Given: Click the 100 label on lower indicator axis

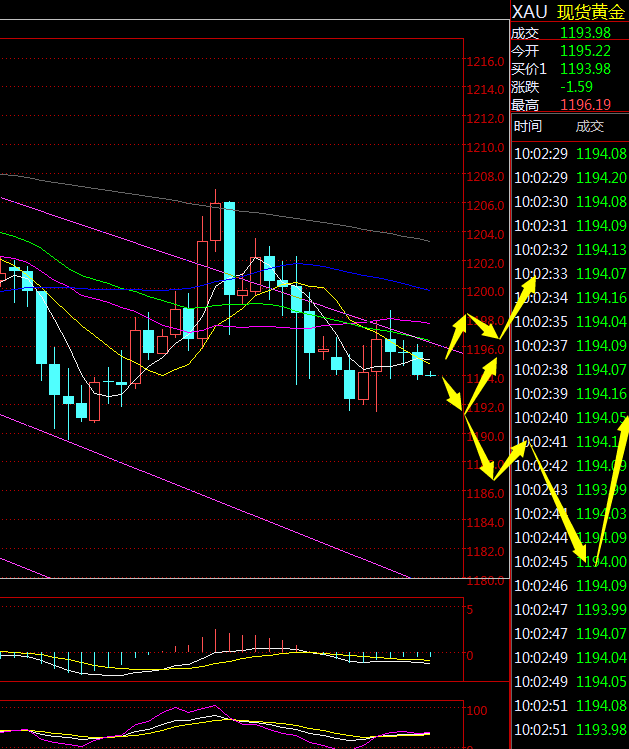Looking at the screenshot, I should coord(477,711).
